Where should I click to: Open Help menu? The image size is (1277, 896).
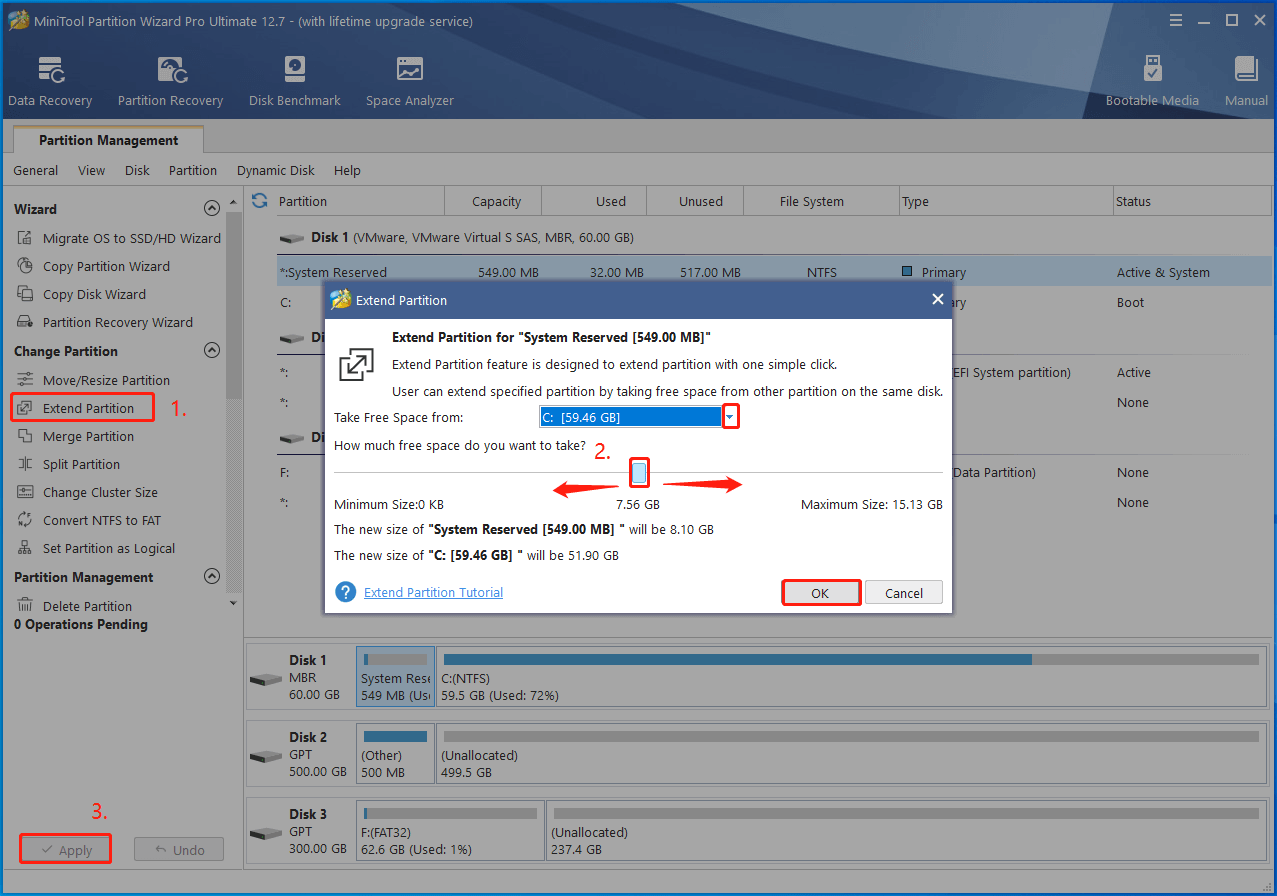(x=347, y=170)
